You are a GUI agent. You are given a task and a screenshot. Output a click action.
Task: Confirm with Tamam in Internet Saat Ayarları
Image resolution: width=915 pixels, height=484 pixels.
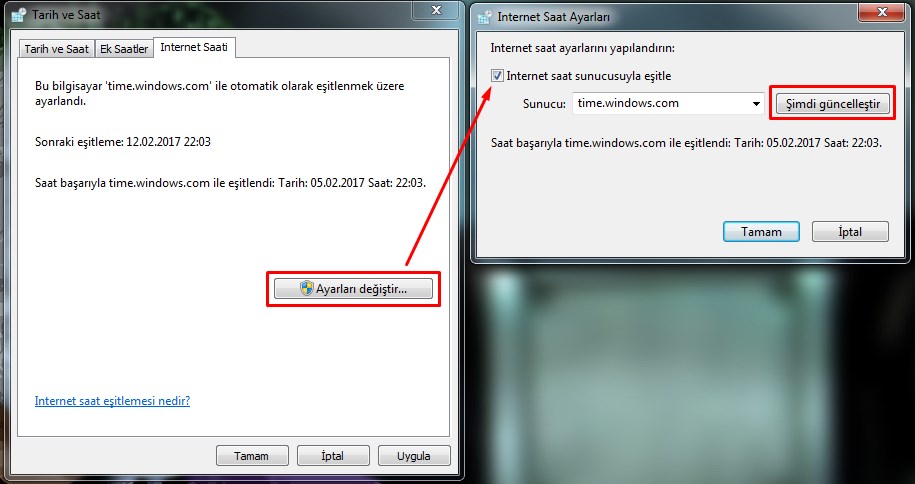tap(760, 231)
